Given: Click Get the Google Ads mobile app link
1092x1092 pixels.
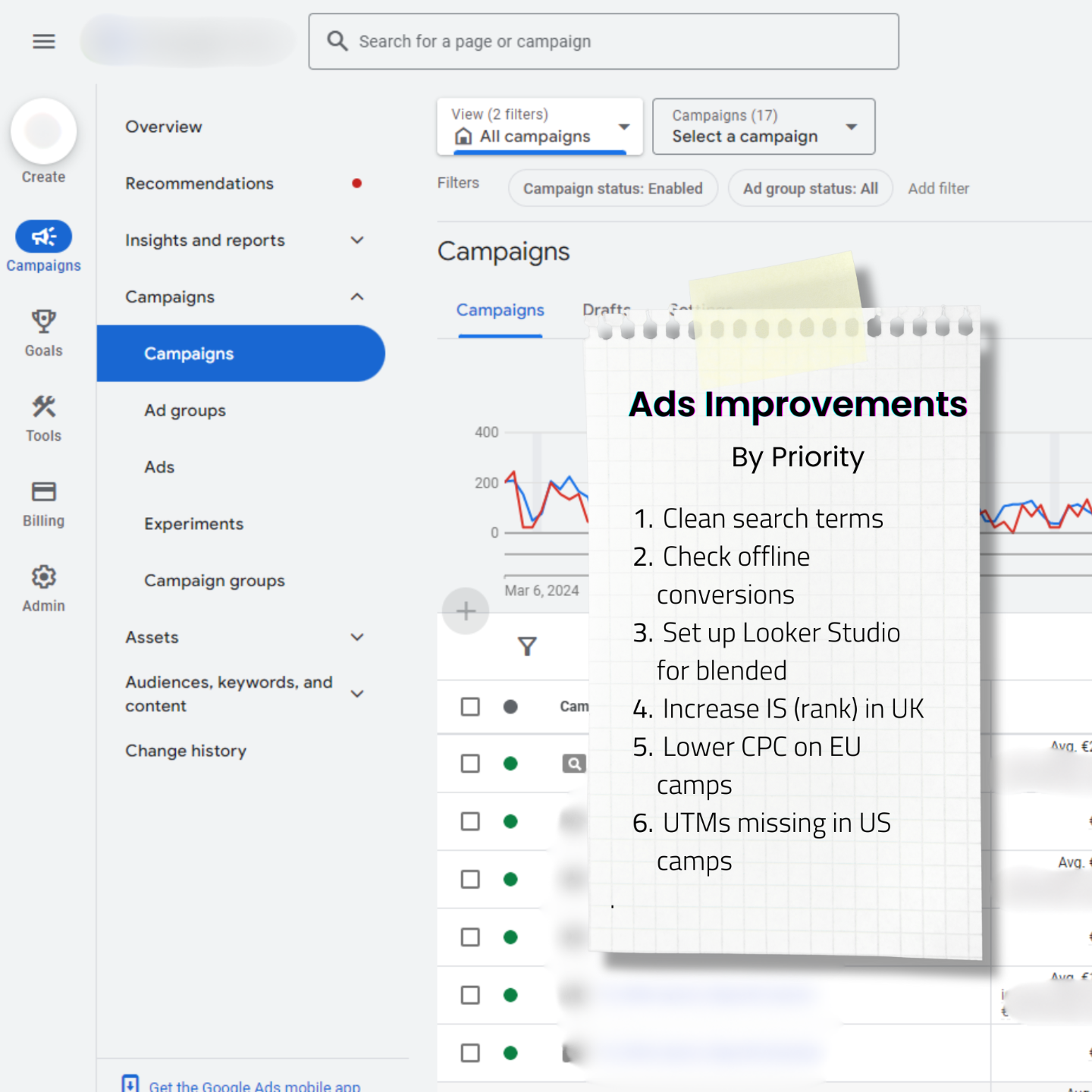Looking at the screenshot, I should coord(255,1085).
